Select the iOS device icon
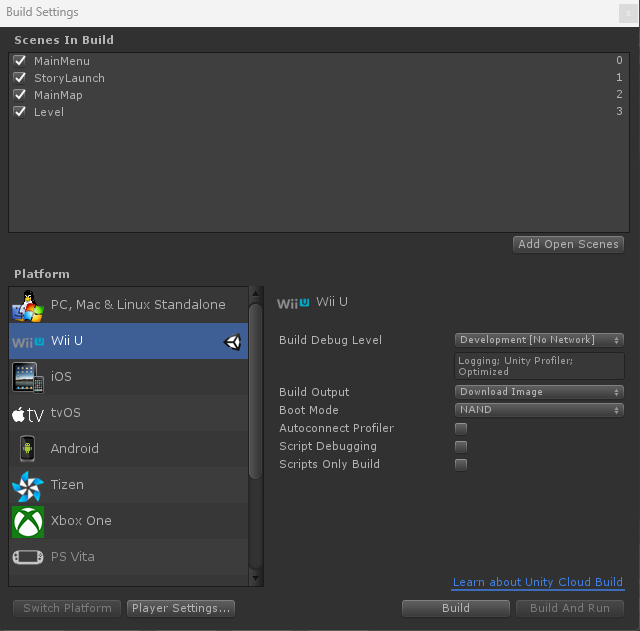This screenshot has width=640, height=631. 28,377
